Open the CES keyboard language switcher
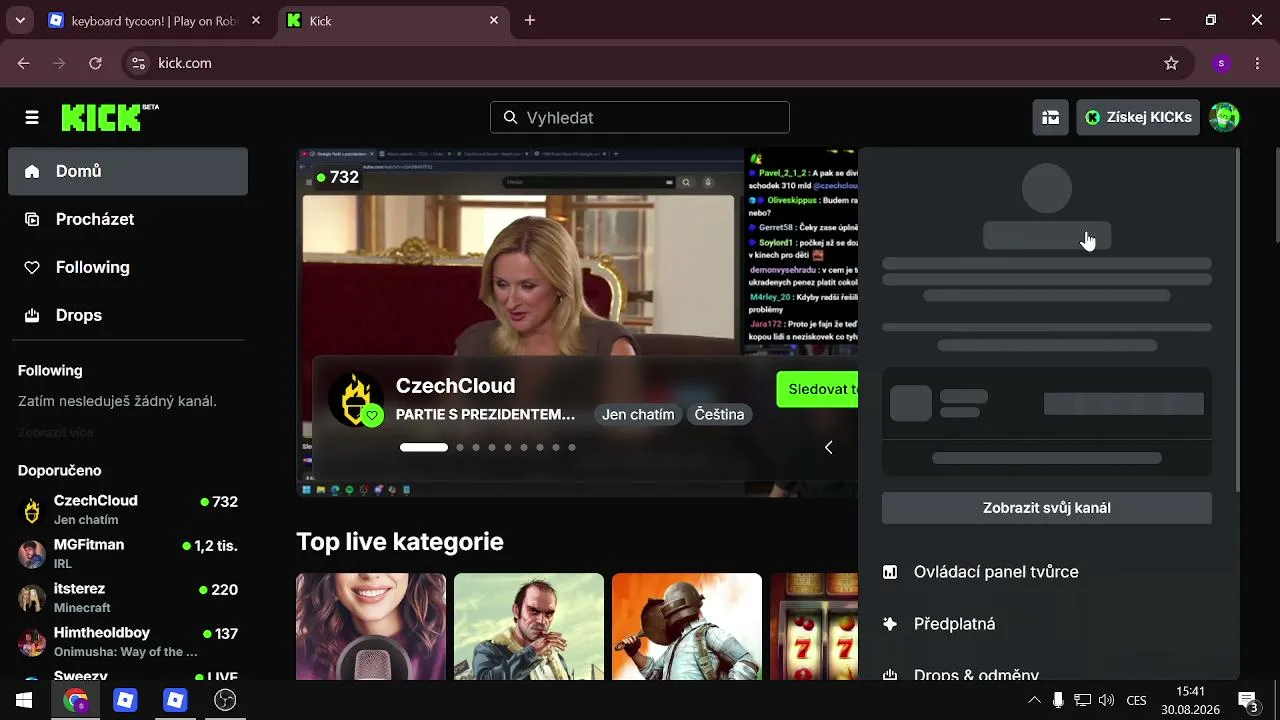This screenshot has width=1280, height=720. click(1137, 700)
